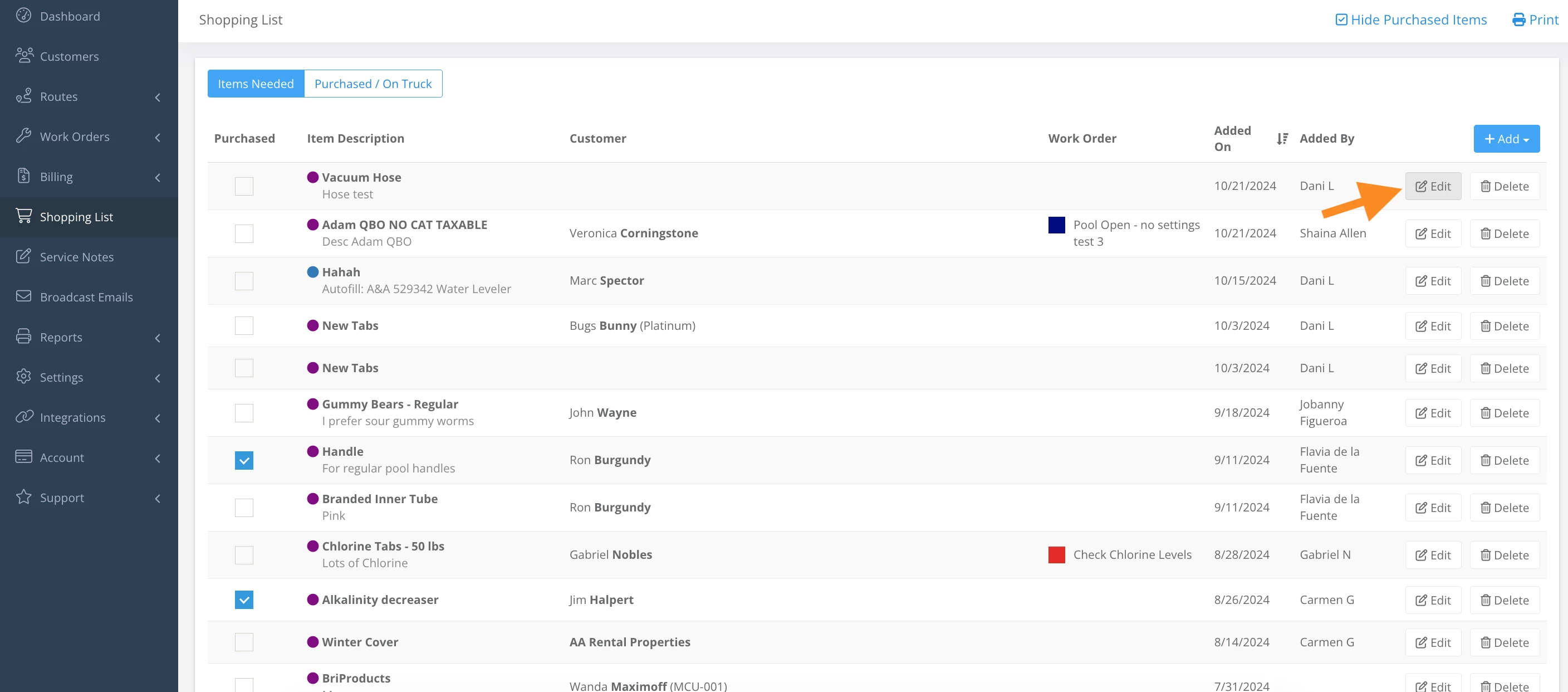
Task: Click the red Check Chlorine Levels swatch
Action: (x=1056, y=554)
